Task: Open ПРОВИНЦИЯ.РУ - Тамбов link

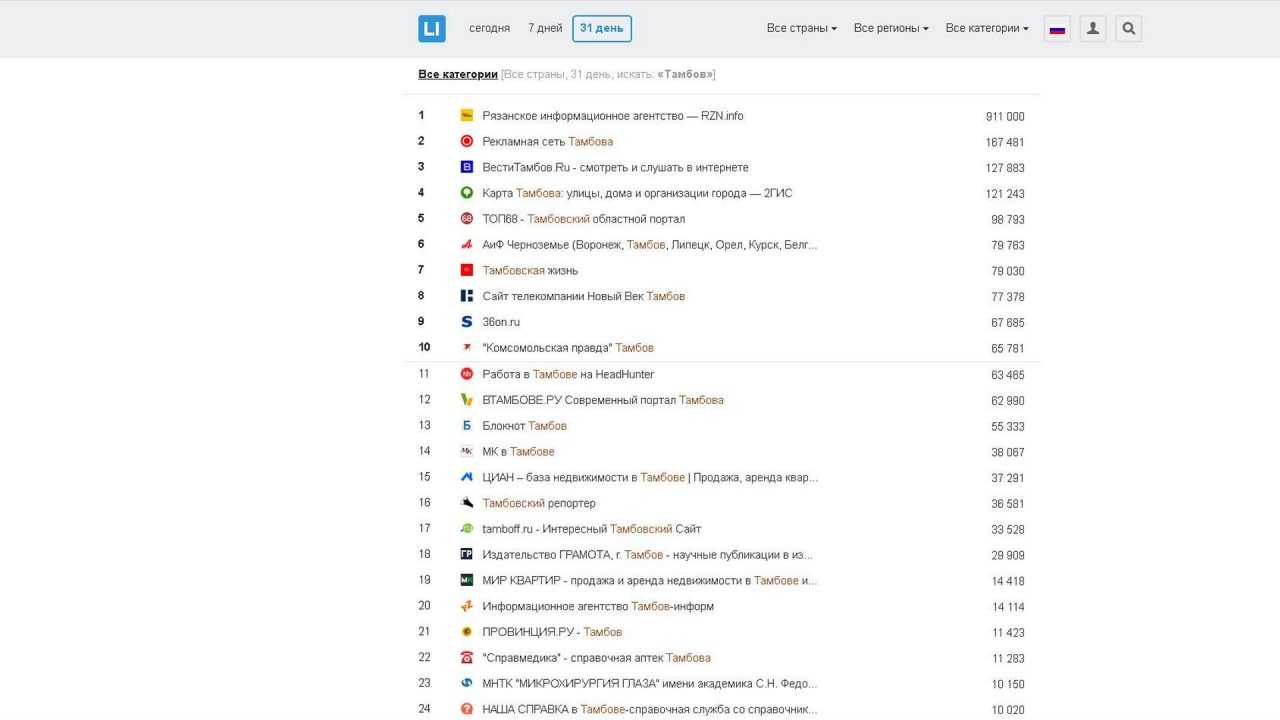Action: 552,632
